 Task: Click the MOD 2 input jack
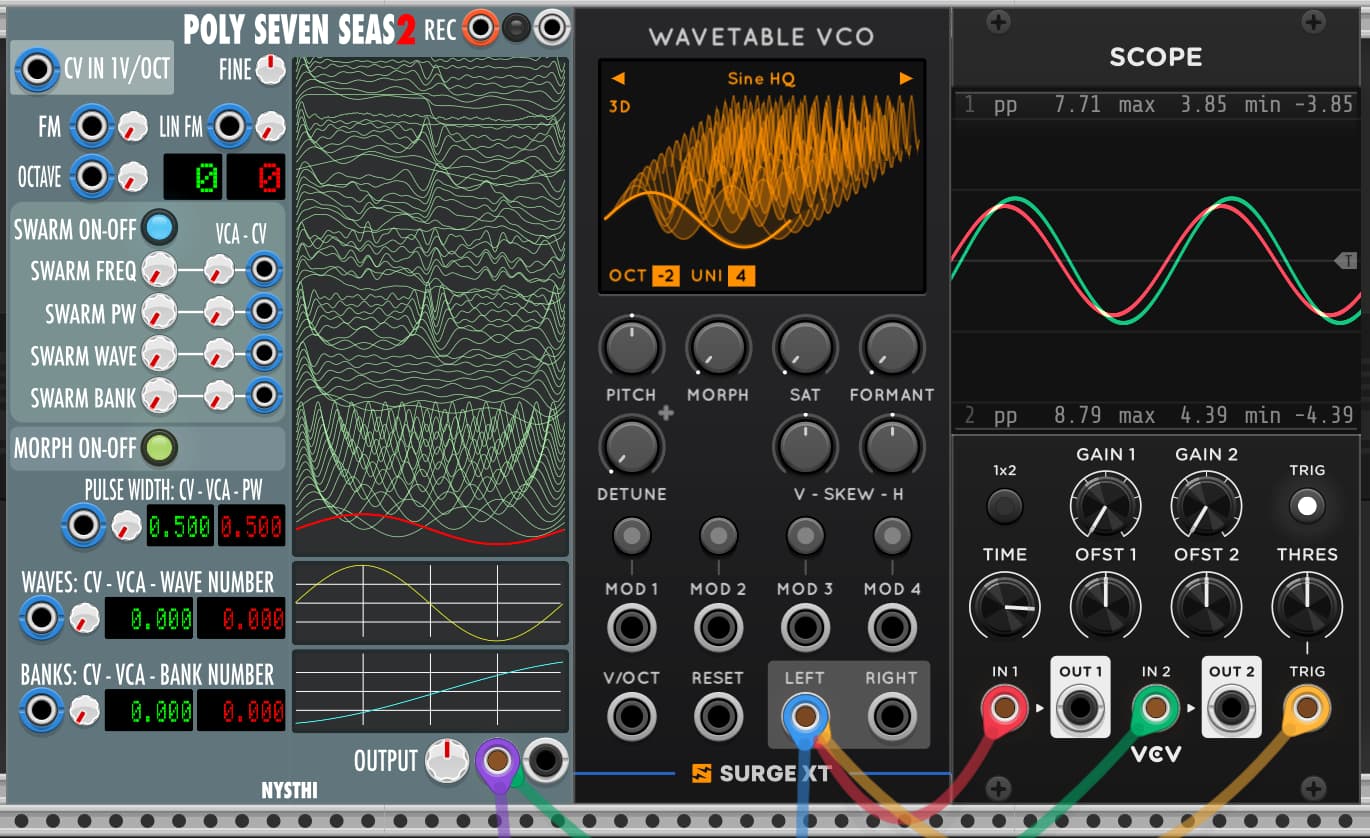[x=719, y=628]
